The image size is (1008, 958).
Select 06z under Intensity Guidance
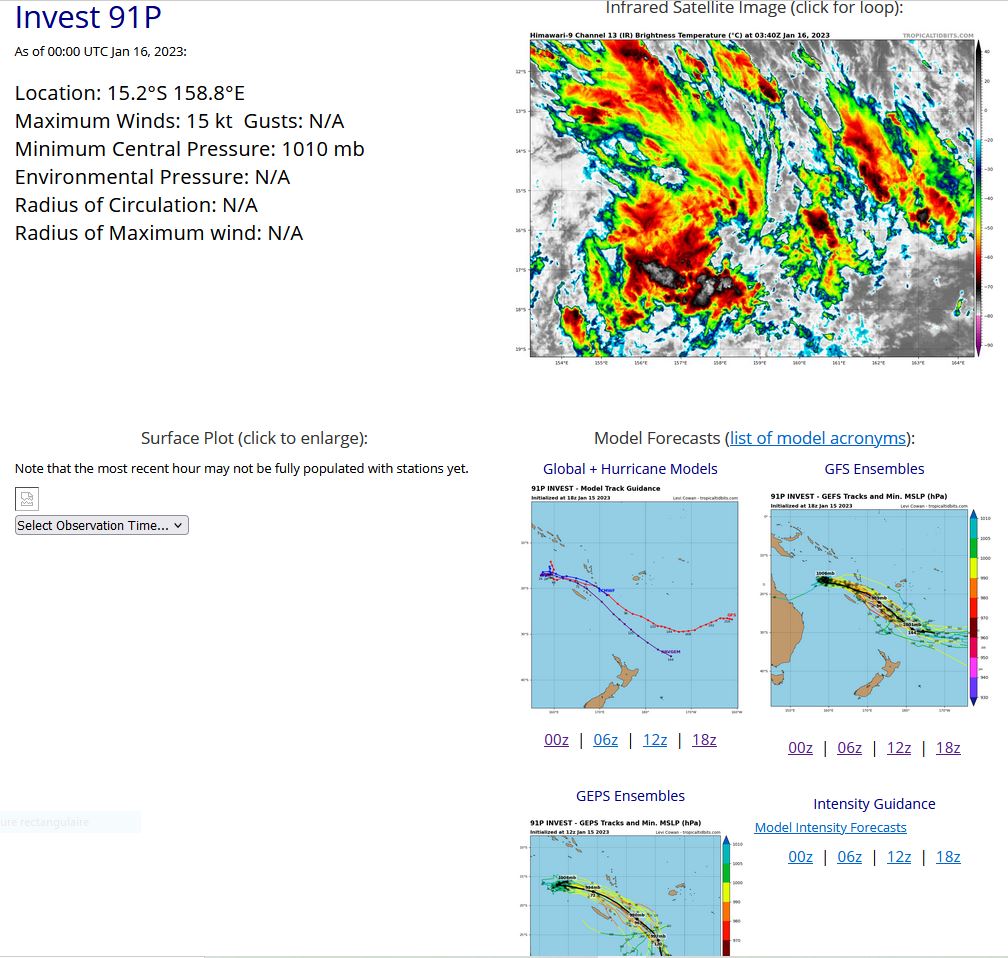click(x=849, y=857)
